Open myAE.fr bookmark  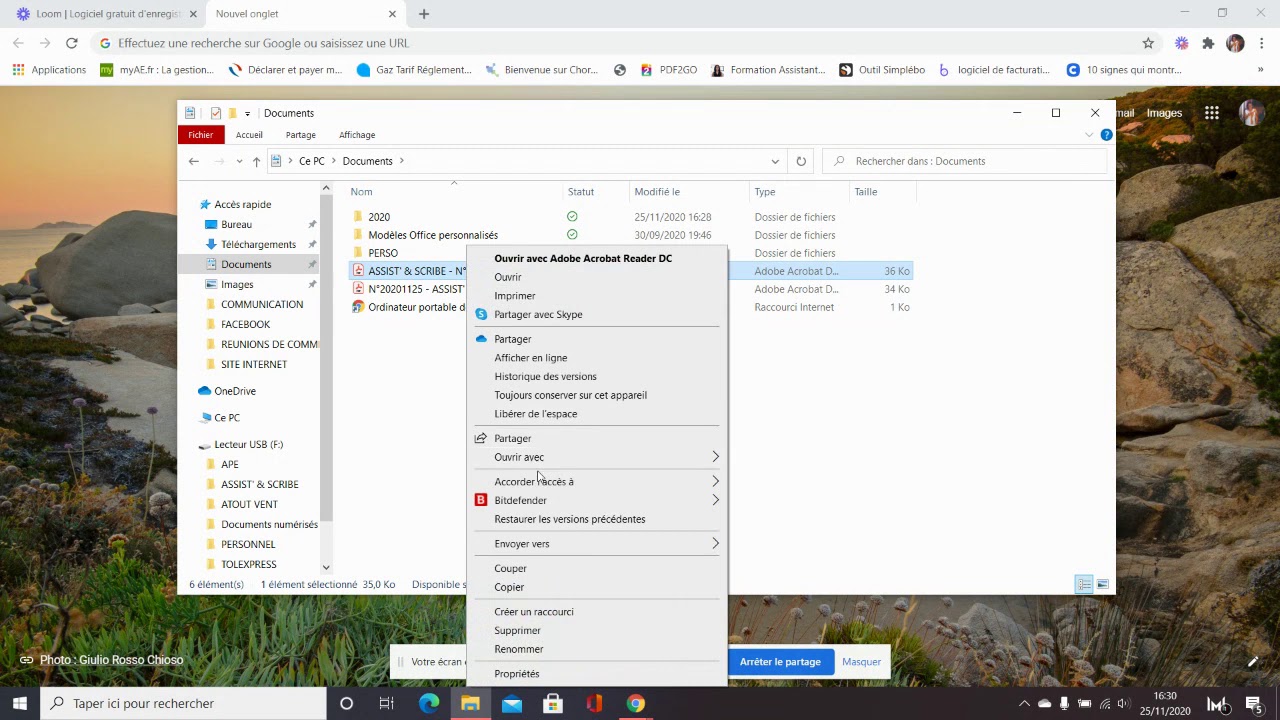point(157,70)
